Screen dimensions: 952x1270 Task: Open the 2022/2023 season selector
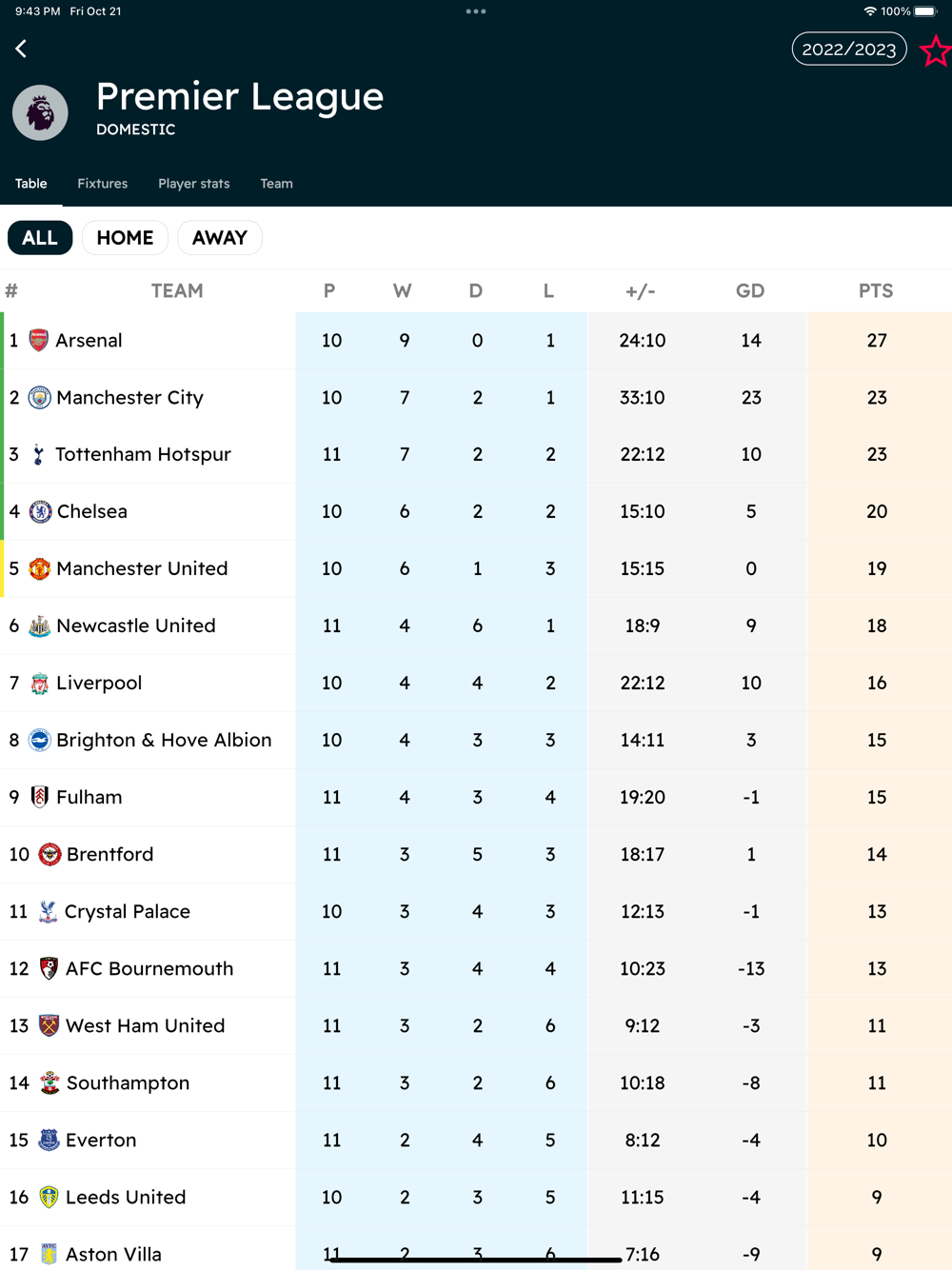848,50
